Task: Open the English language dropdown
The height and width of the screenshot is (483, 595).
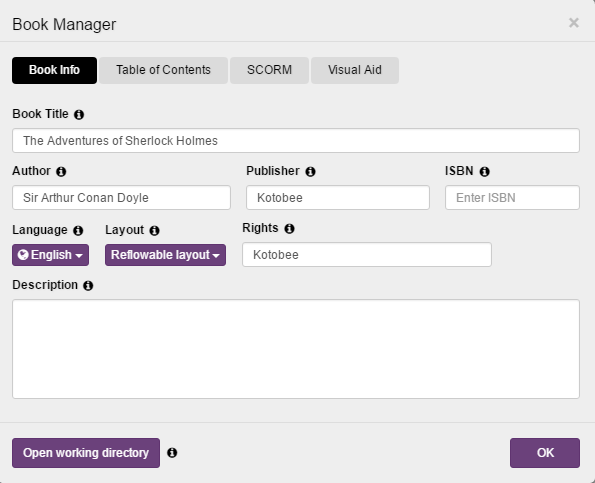Action: click(50, 255)
